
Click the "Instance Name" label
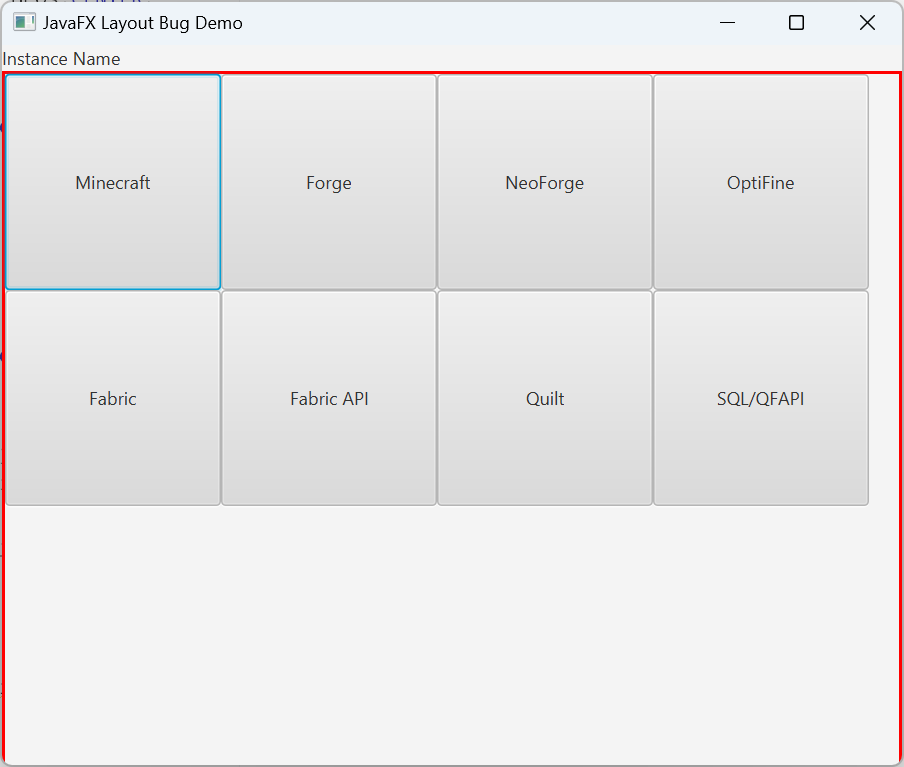click(x=61, y=59)
